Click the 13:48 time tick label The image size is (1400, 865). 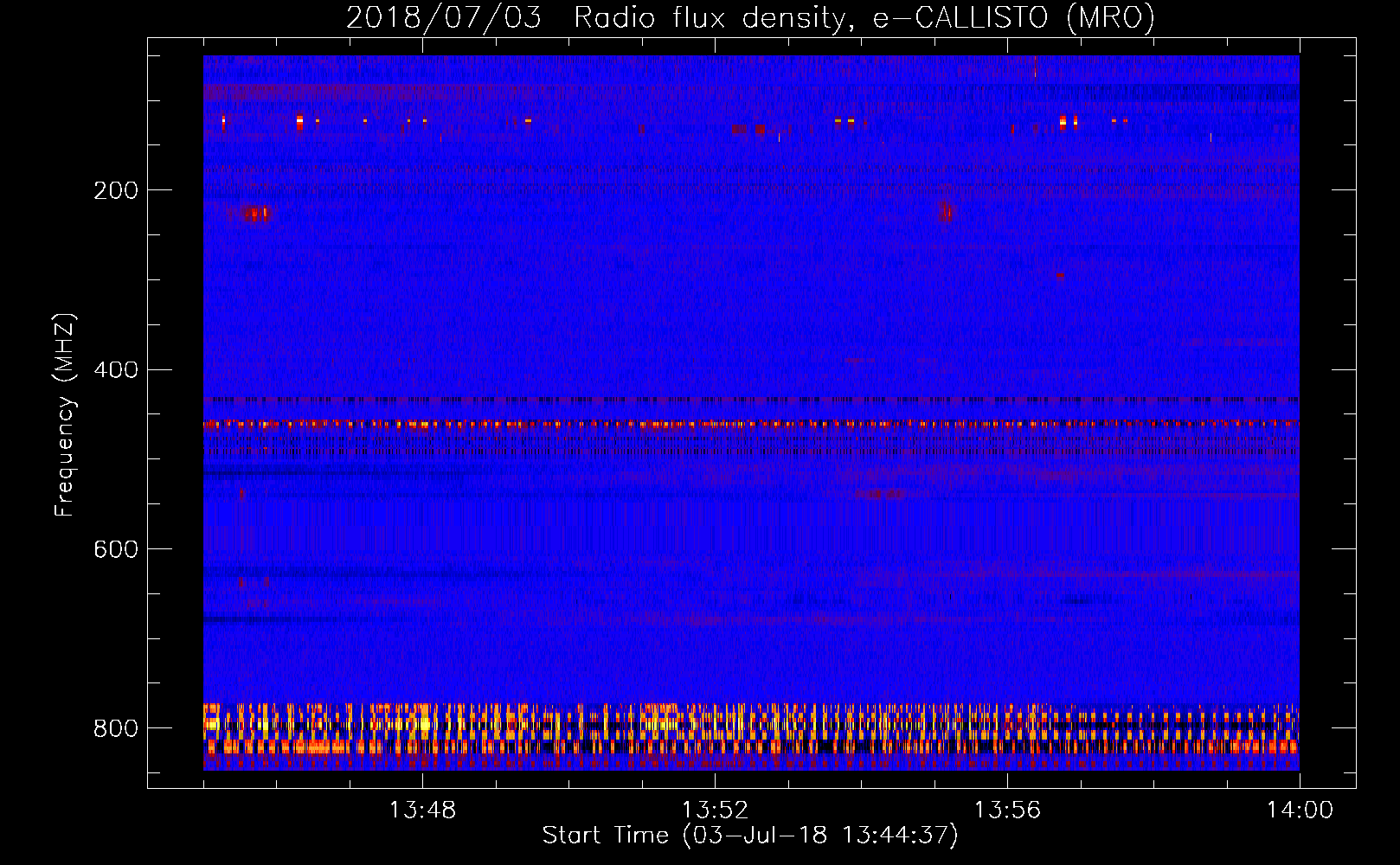click(422, 811)
